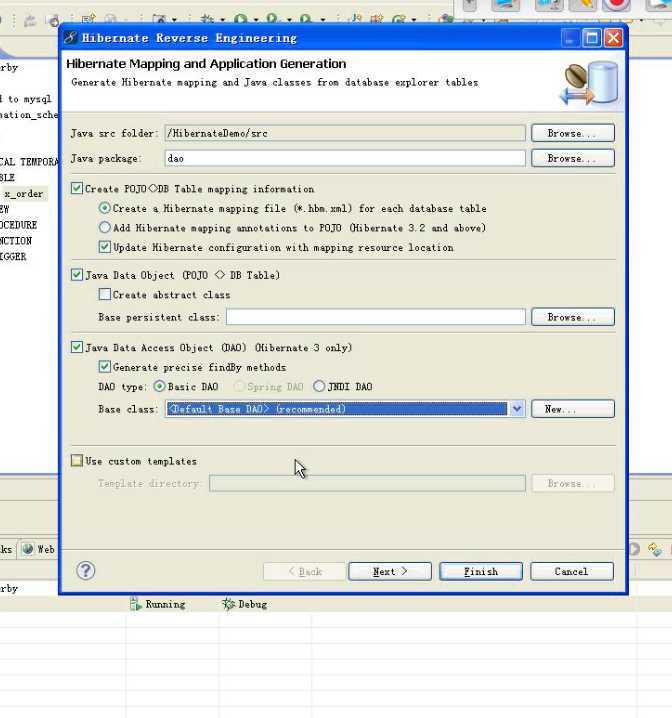
Task: Cancel the reverse engineering wizard
Action: click(x=572, y=571)
